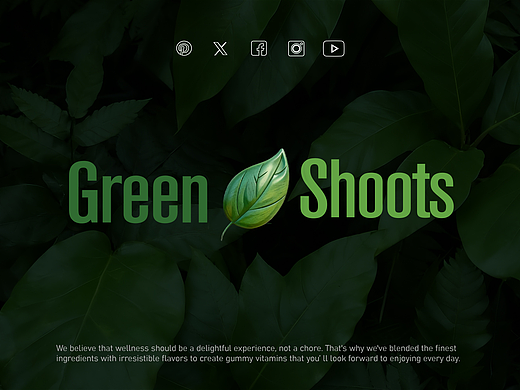This screenshot has height=390, width=520.
Task: Click the "We believe that wellness" tagline paragraph
Action: 258,354
